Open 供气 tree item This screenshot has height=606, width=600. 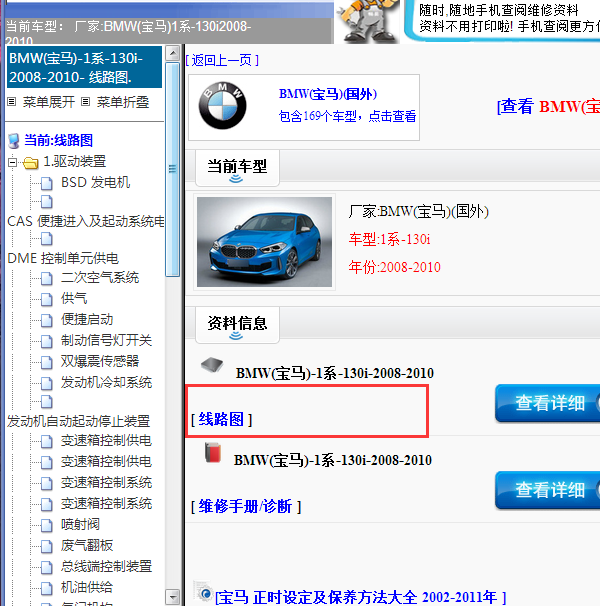pyautogui.click(x=74, y=298)
